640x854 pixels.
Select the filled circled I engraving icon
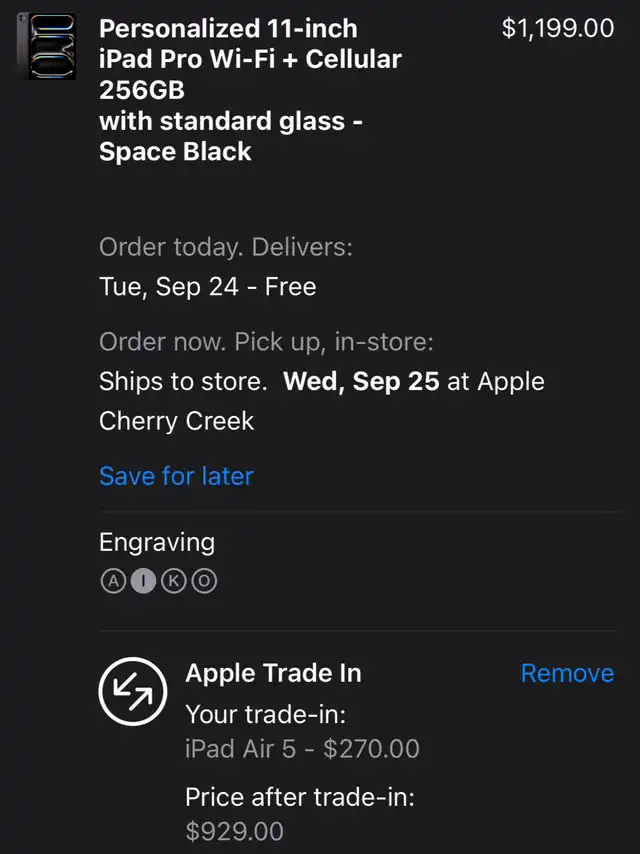coord(143,581)
